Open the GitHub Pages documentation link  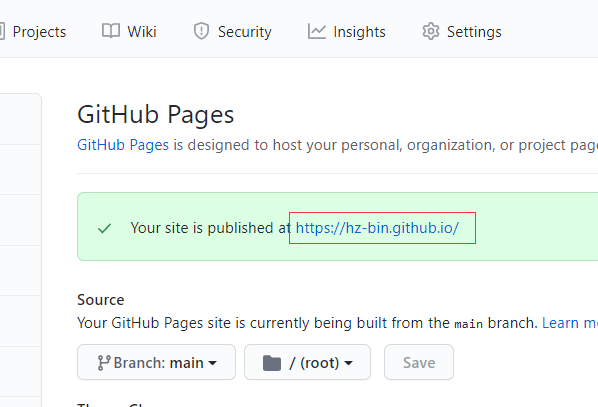point(123,145)
